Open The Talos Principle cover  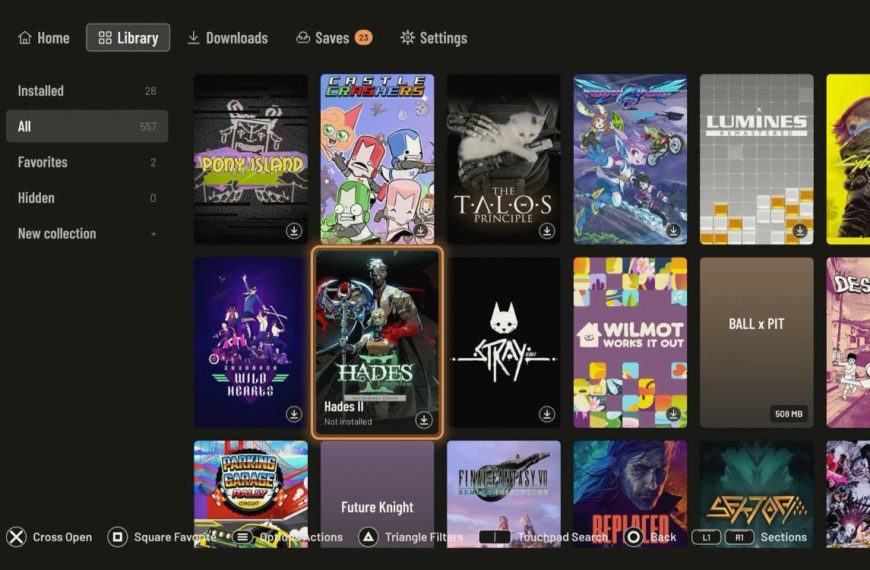click(504, 159)
